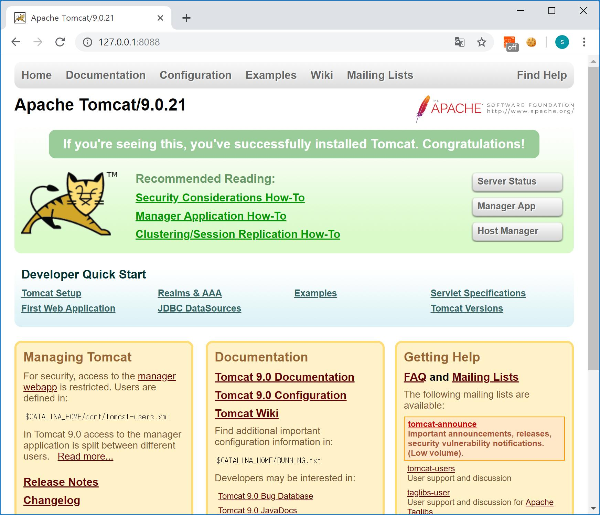Click the vertical scrollbar thumb
This screenshot has height=515, width=600.
point(593,218)
